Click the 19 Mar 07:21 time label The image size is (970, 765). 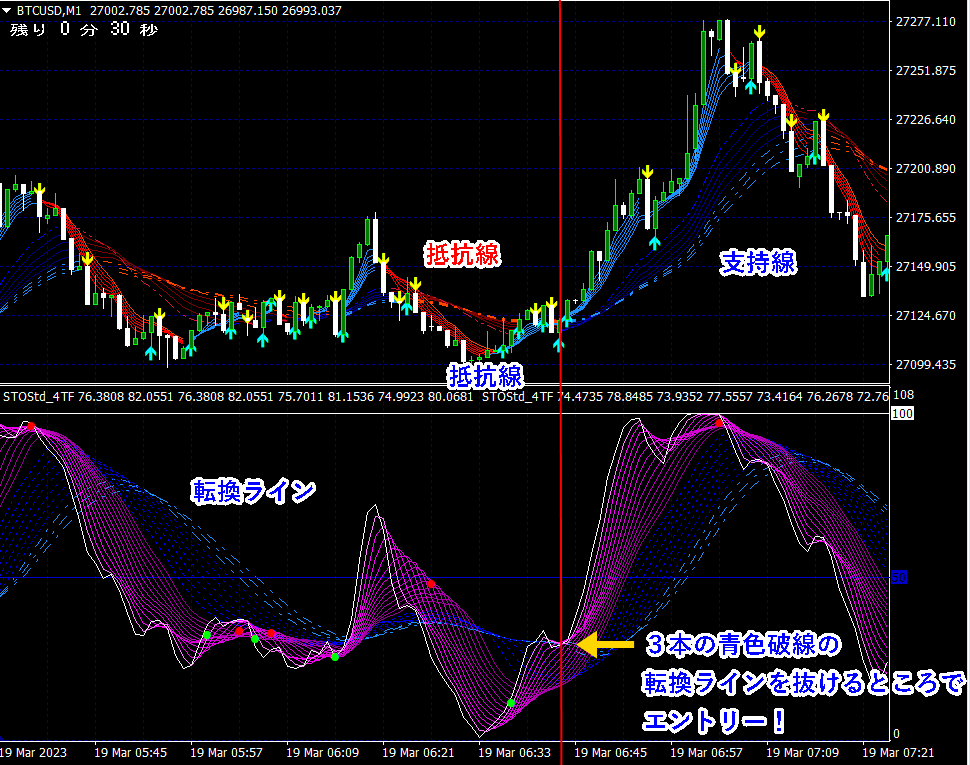pyautogui.click(x=898, y=753)
